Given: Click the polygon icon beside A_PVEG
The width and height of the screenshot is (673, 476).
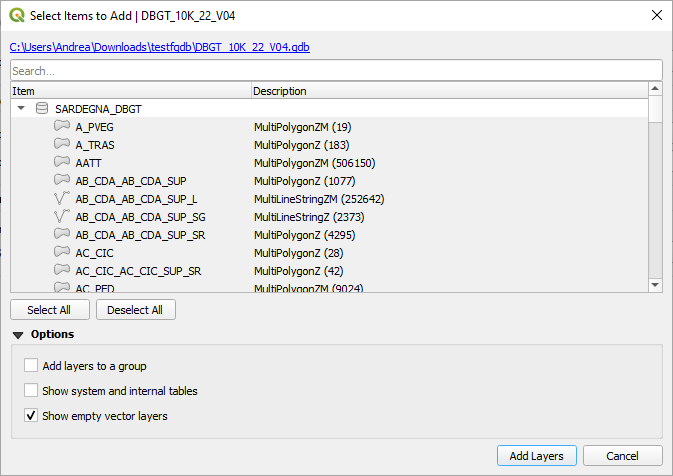Looking at the screenshot, I should 62,126.
